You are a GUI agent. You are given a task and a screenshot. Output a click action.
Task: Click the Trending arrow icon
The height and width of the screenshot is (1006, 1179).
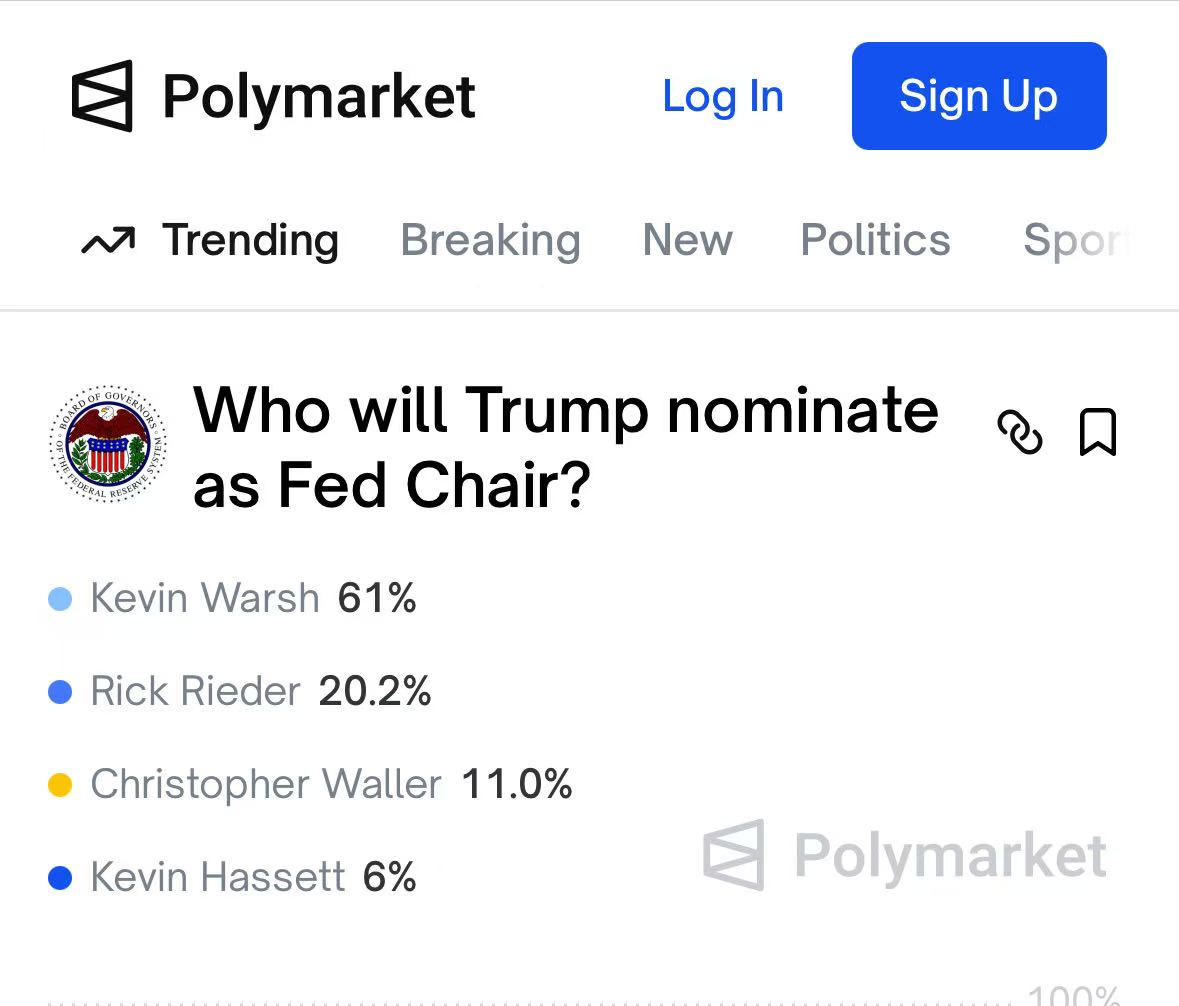click(108, 241)
